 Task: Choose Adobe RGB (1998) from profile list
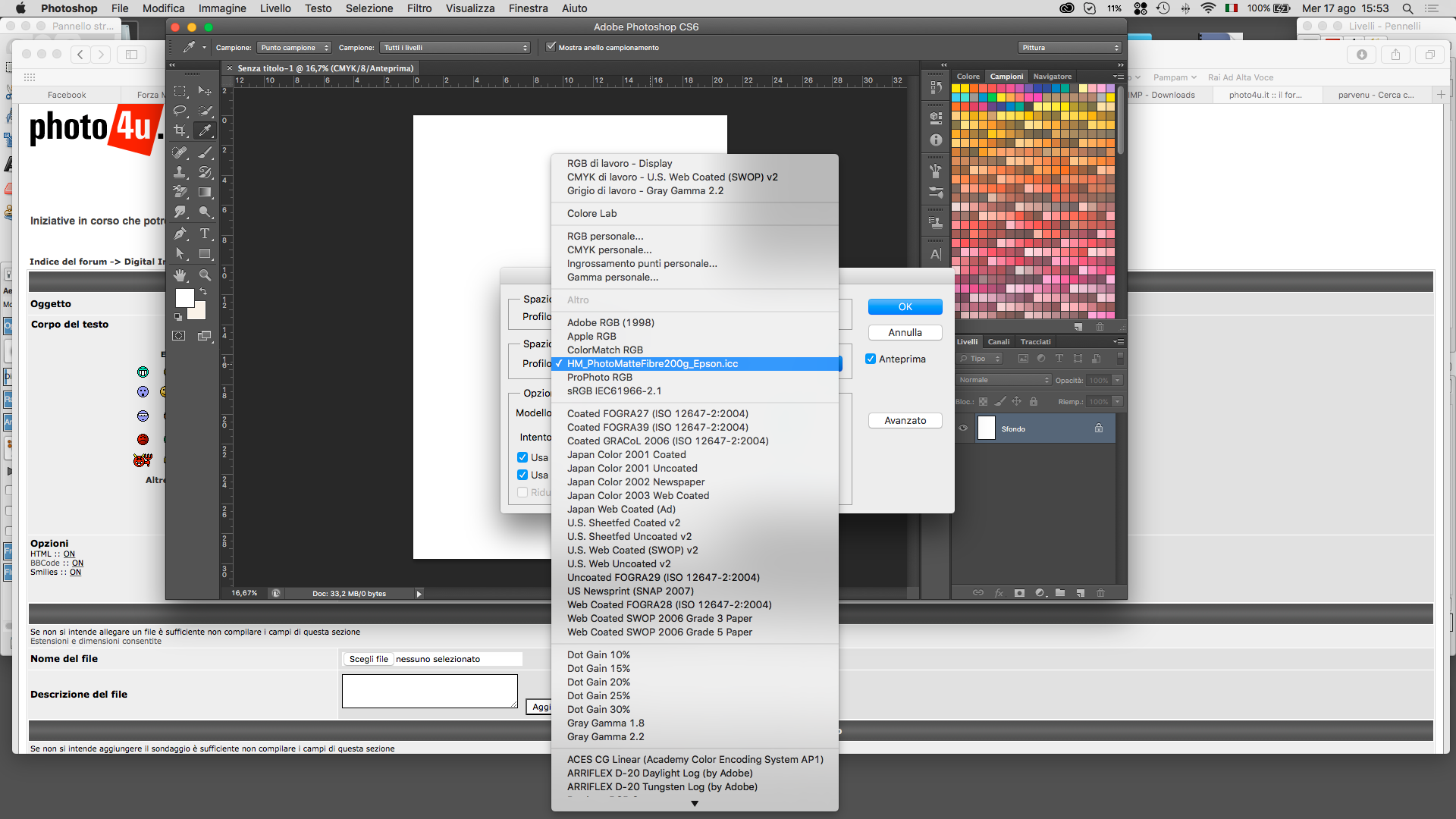pyautogui.click(x=695, y=322)
